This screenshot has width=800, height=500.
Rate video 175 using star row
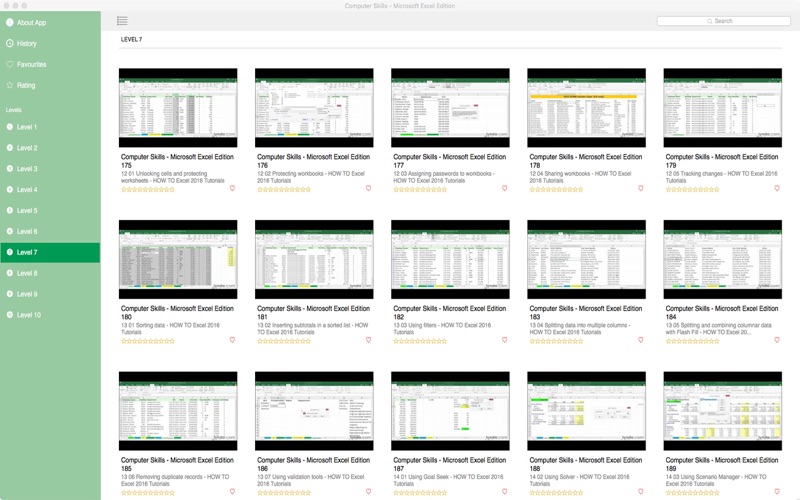click(148, 189)
